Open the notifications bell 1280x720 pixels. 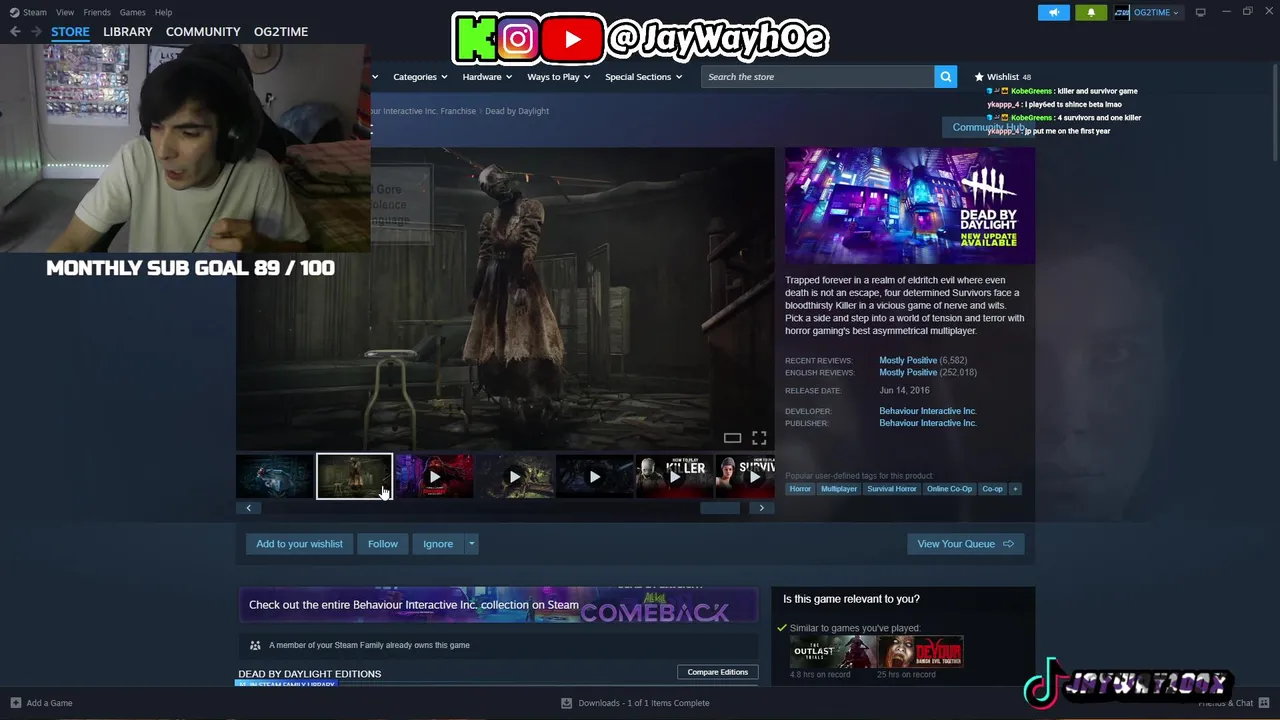[x=1091, y=12]
